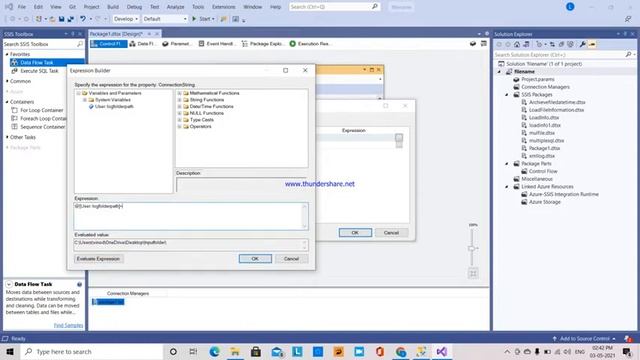
Task: Click the magnifier icon in the SSIS Toolbox search
Action: point(80,44)
